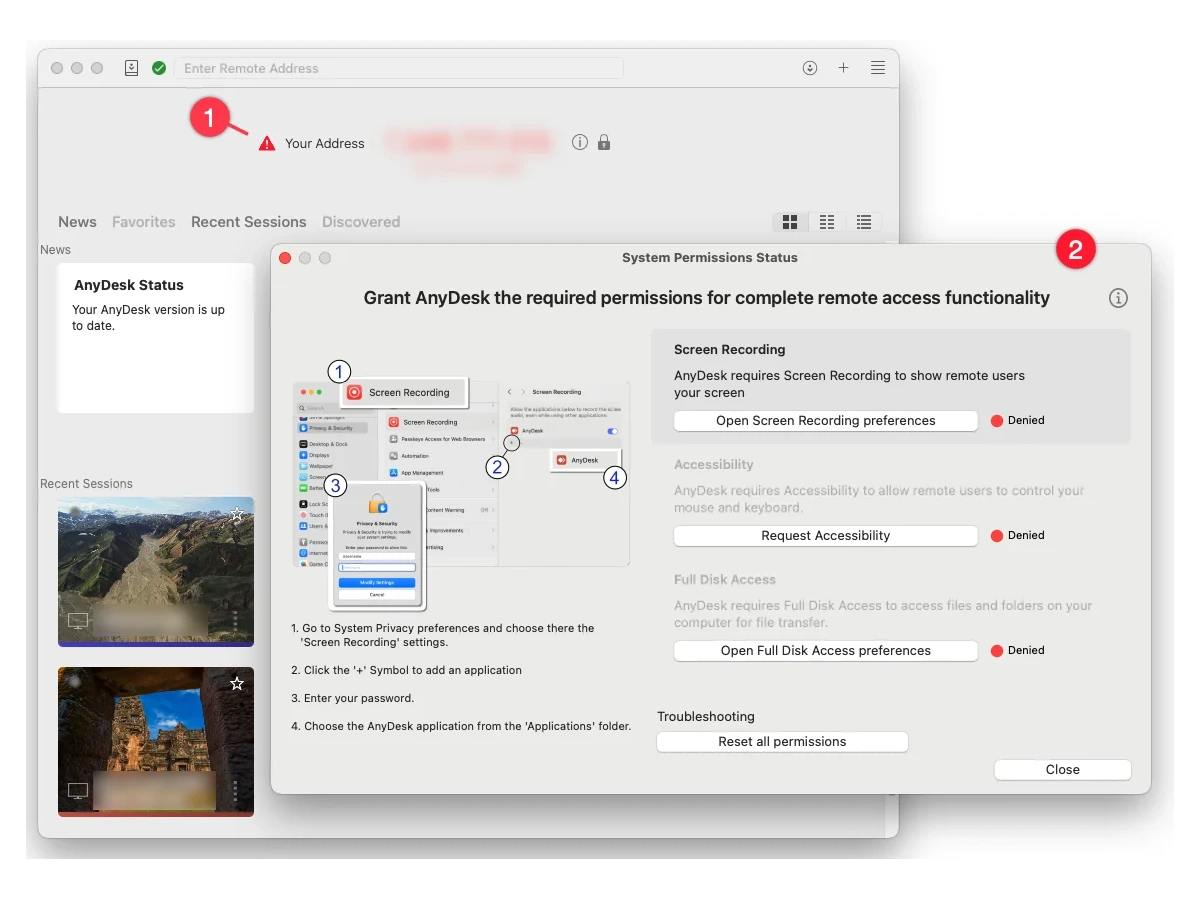Open a new tab with the plus icon

(843, 68)
